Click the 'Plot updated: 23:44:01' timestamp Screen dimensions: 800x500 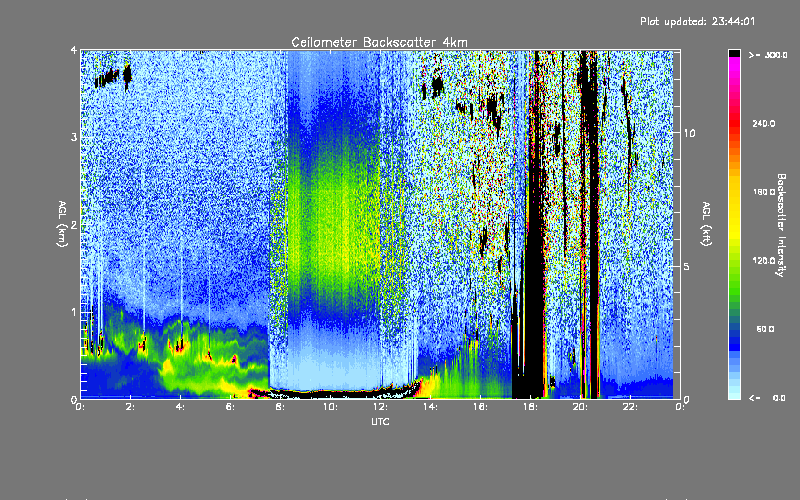click(697, 21)
